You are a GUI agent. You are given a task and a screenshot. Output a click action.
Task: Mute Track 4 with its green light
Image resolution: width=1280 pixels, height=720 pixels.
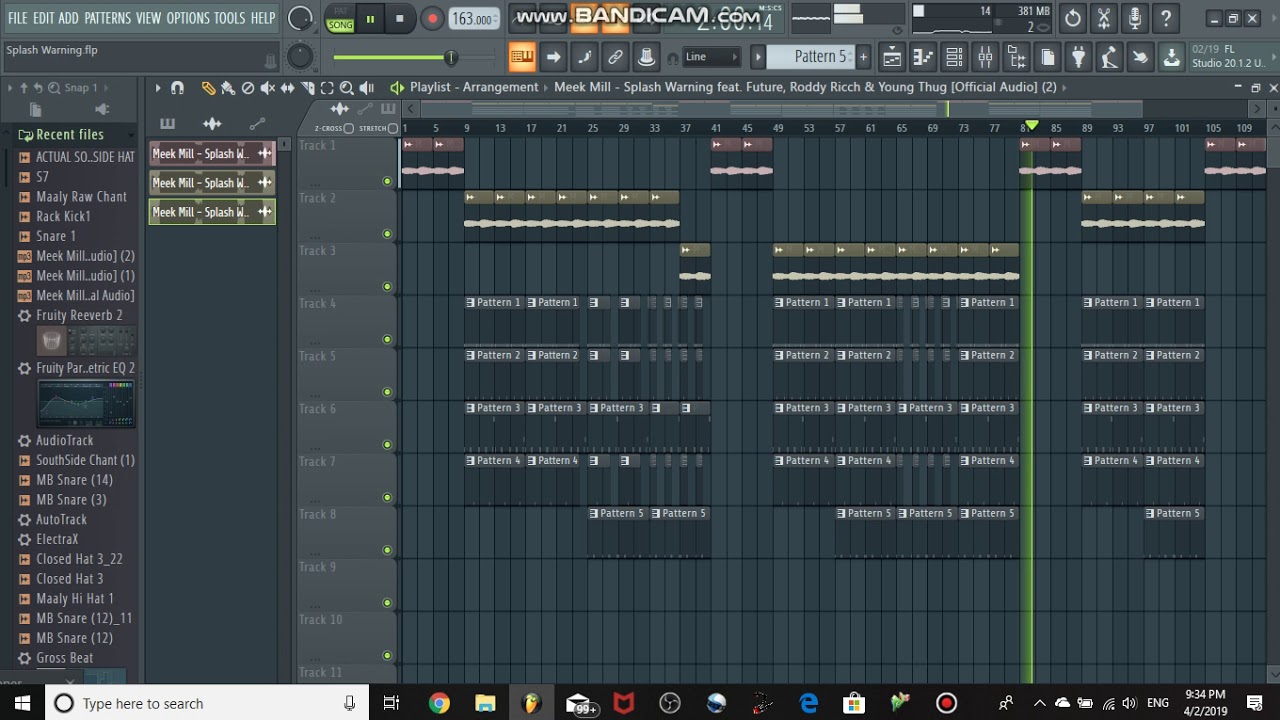pyautogui.click(x=387, y=339)
